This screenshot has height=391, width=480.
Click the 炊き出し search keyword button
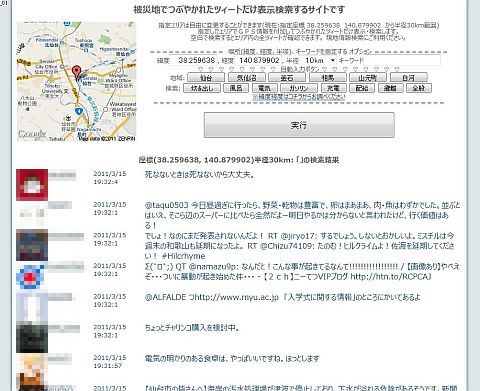202,88
